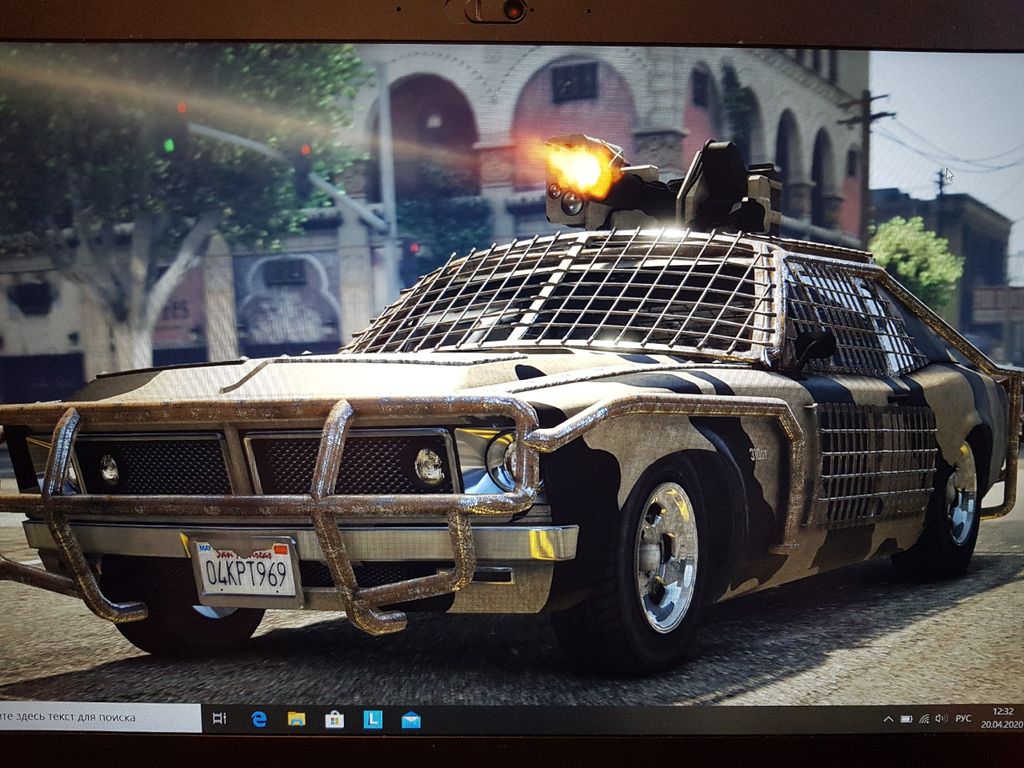Image resolution: width=1024 pixels, height=768 pixels.
Task: Click the green traffic light in wallpaper
Action: 169,145
